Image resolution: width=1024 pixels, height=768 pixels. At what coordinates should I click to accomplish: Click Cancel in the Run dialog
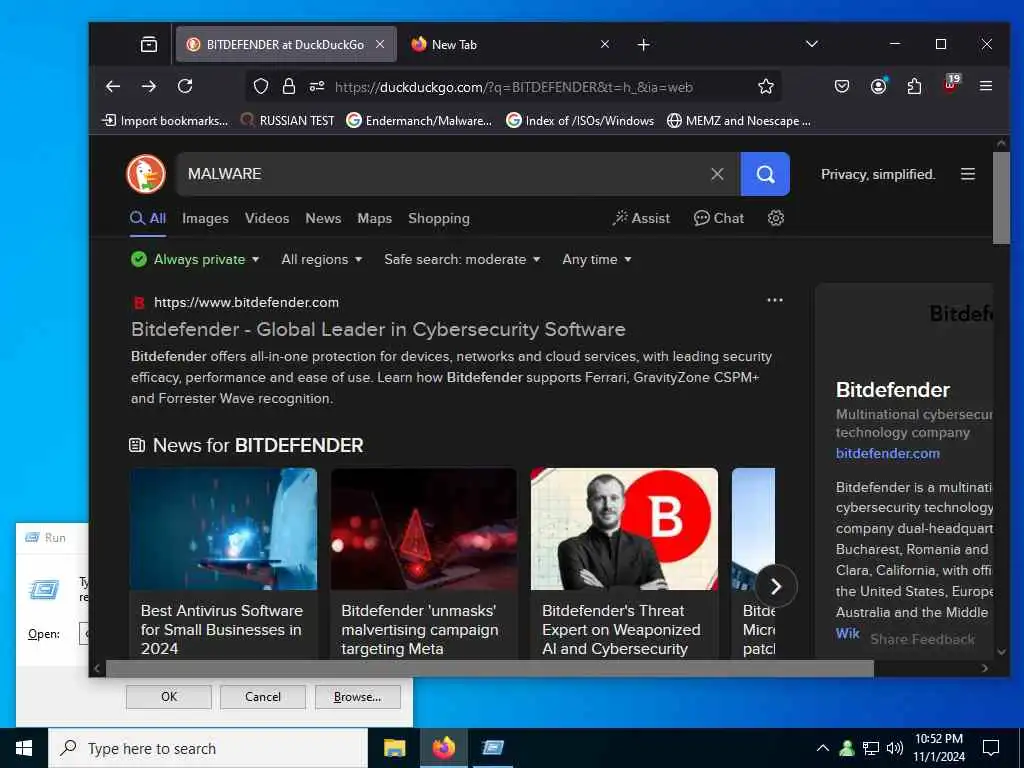pos(263,697)
